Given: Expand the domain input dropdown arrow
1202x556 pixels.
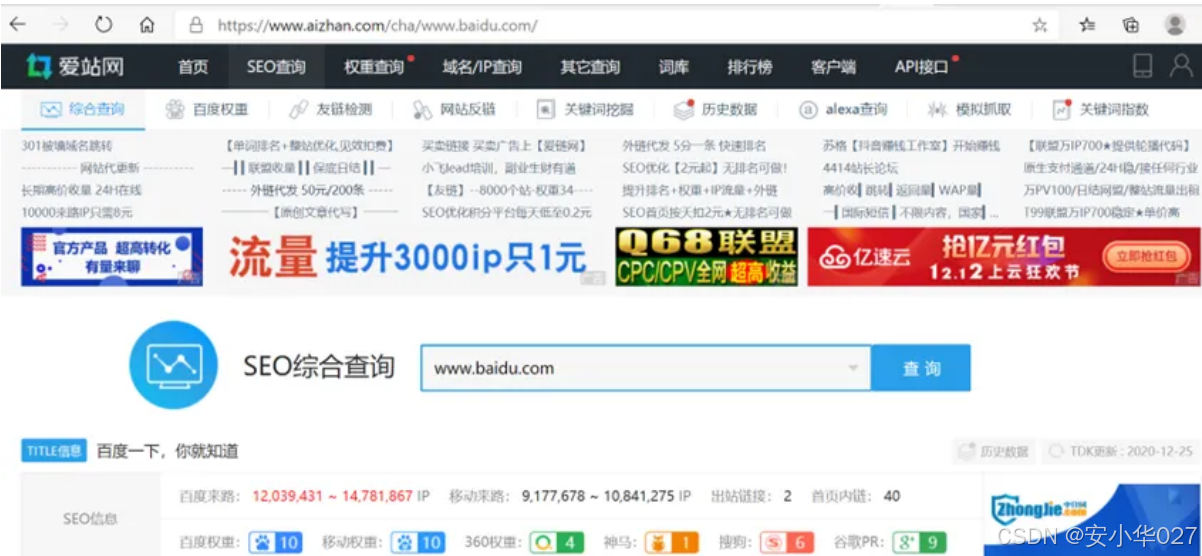Looking at the screenshot, I should pos(853,368).
